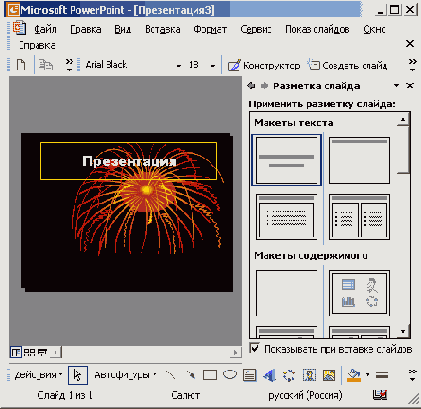Insert clip art picture
Image resolution: width=421 pixels, height=409 pixels.
(309, 375)
